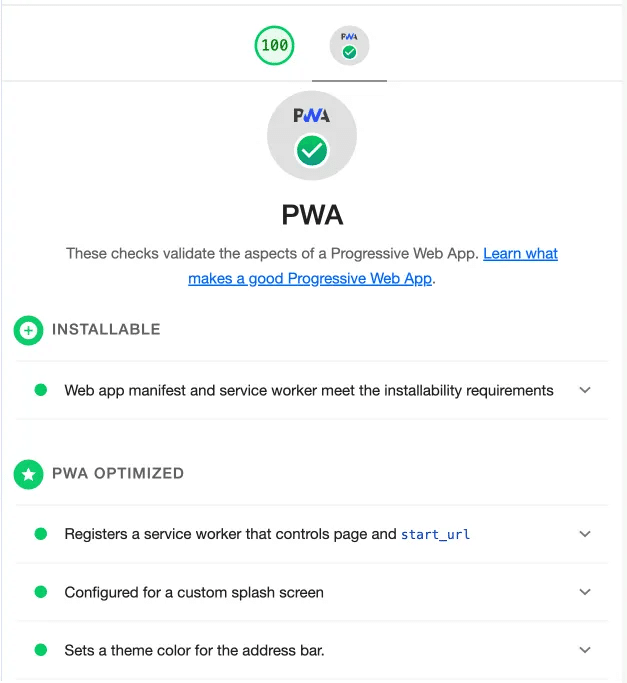Click the Installable plus circle icon
This screenshot has height=683, width=627.
(x=28, y=330)
